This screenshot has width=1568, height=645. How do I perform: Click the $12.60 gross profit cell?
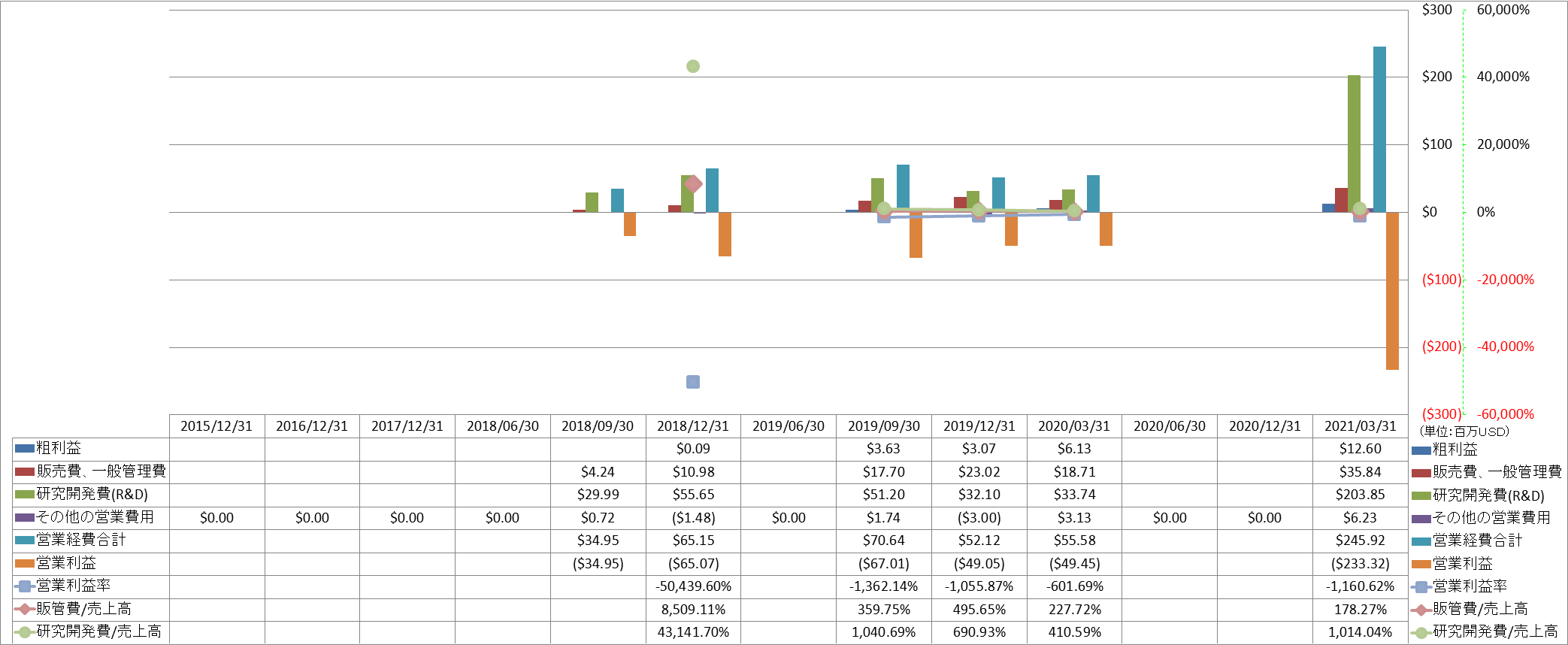click(1361, 449)
